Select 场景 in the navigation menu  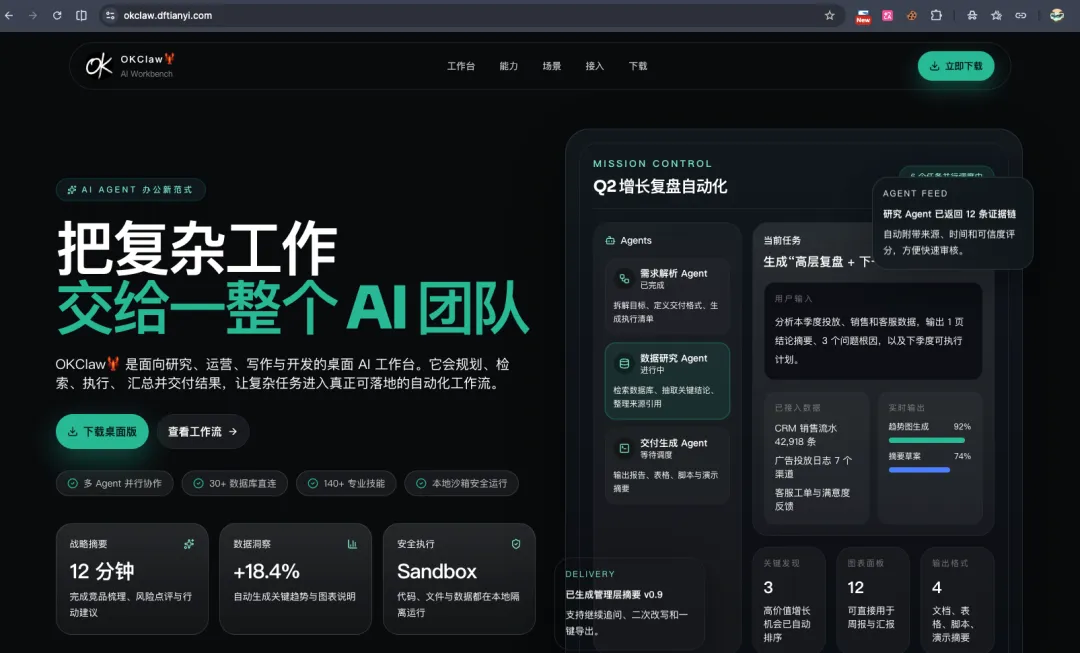(551, 65)
